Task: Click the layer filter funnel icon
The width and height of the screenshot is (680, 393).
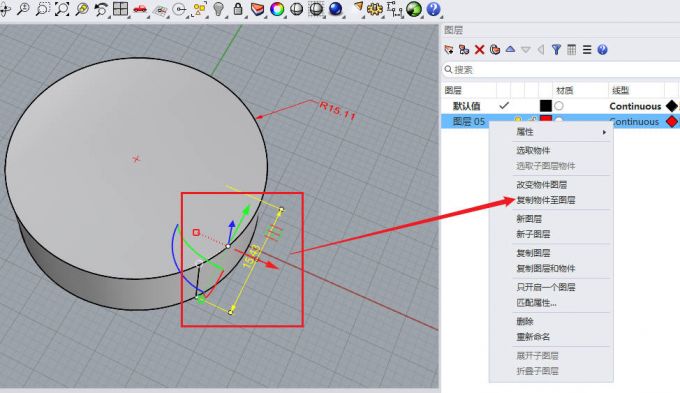Action: pos(556,49)
